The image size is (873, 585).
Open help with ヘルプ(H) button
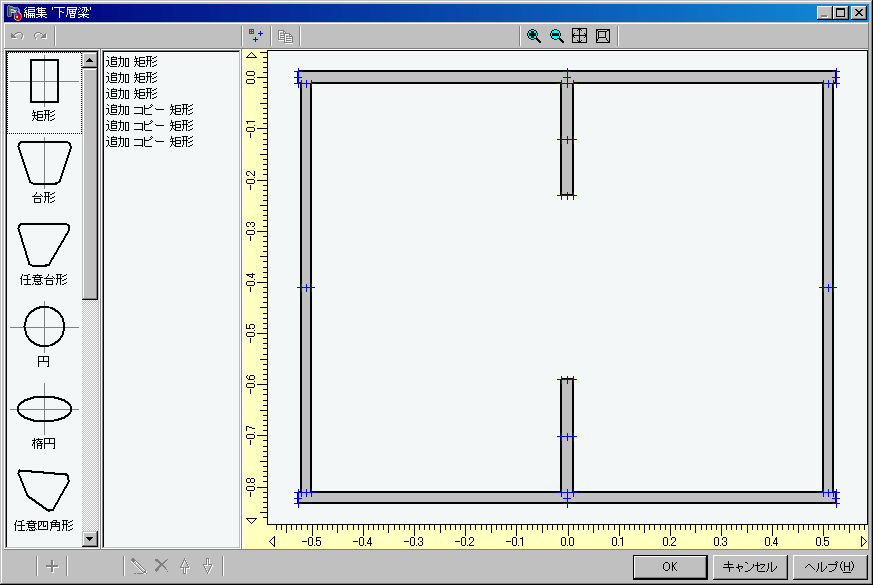pos(830,567)
